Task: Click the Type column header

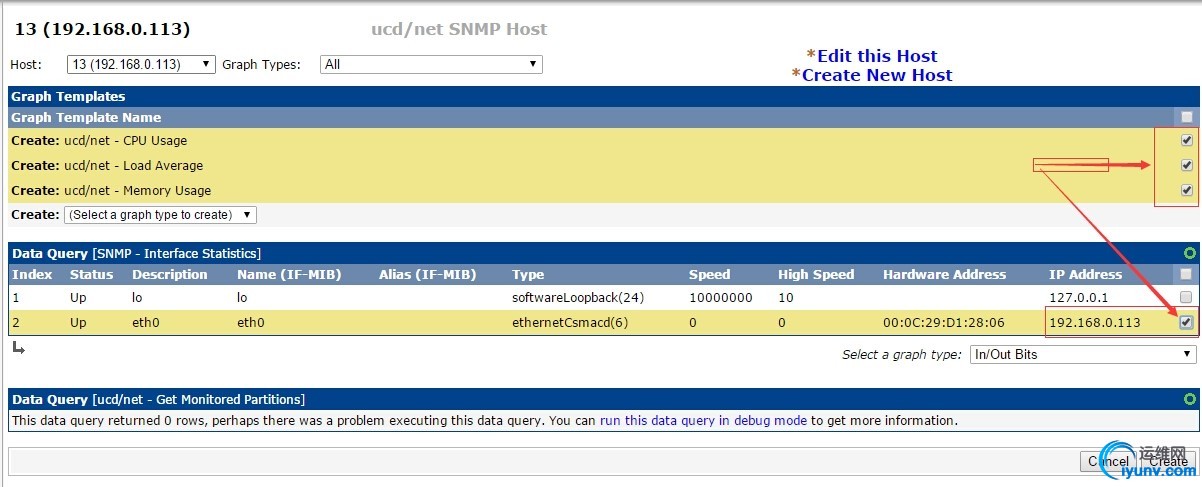Action: pos(528,274)
